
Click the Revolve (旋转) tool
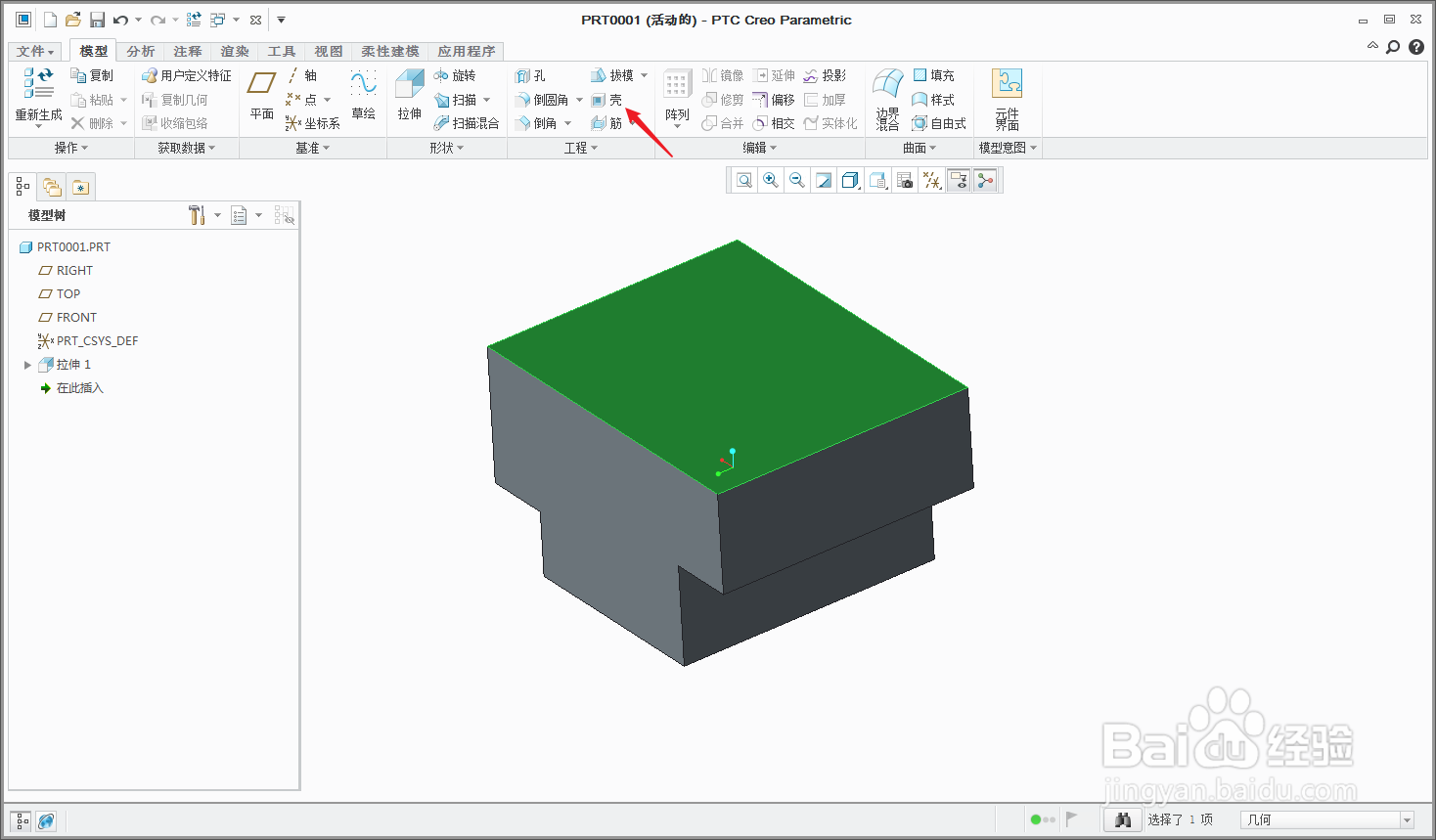(x=455, y=75)
